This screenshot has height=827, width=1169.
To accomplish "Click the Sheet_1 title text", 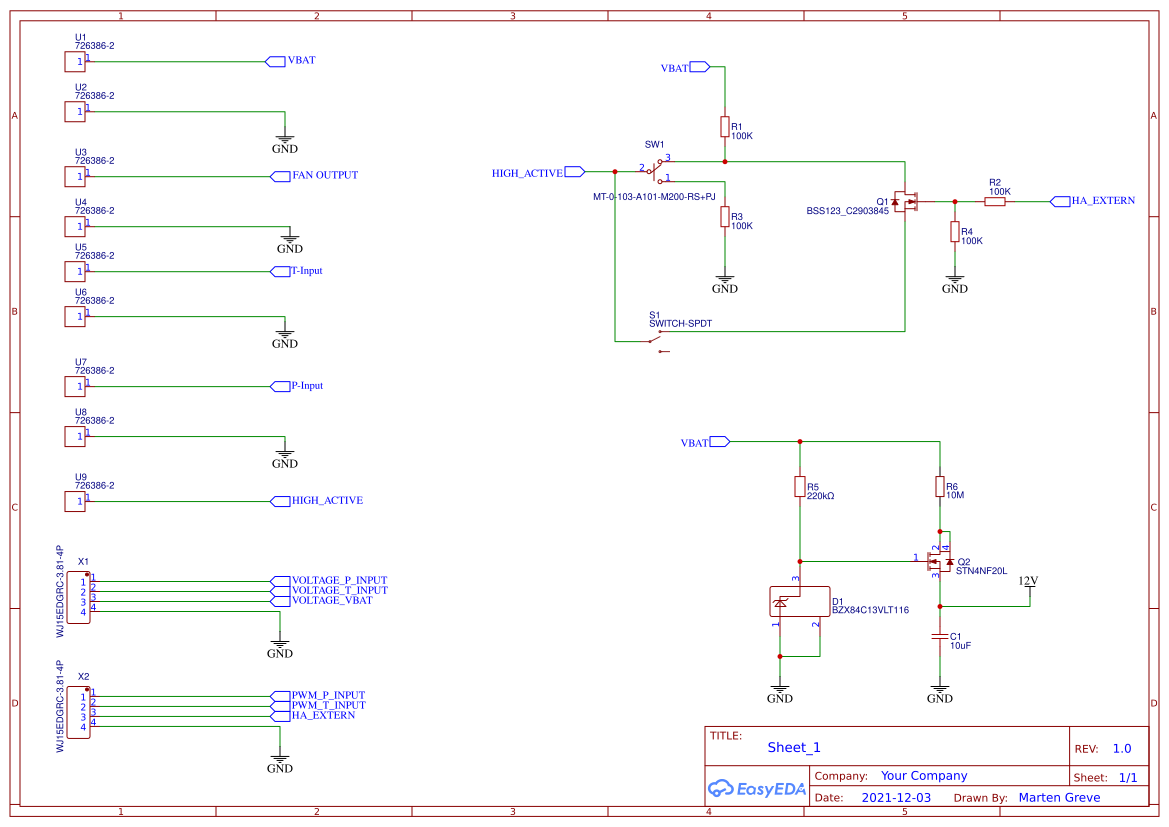I will pos(794,747).
